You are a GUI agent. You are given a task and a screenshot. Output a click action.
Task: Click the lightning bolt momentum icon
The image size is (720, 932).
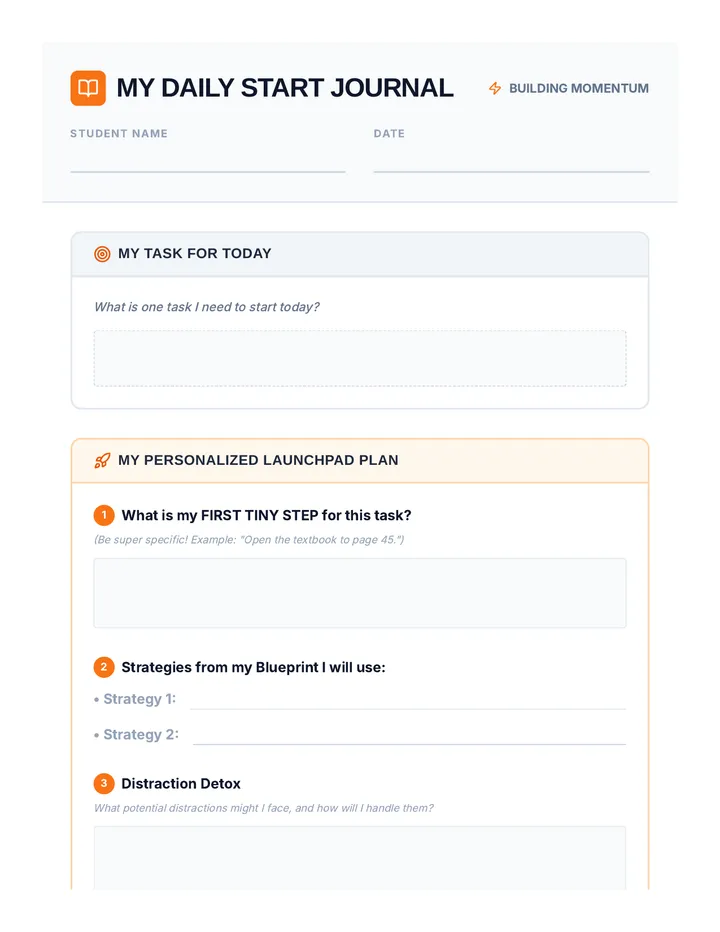click(x=495, y=89)
